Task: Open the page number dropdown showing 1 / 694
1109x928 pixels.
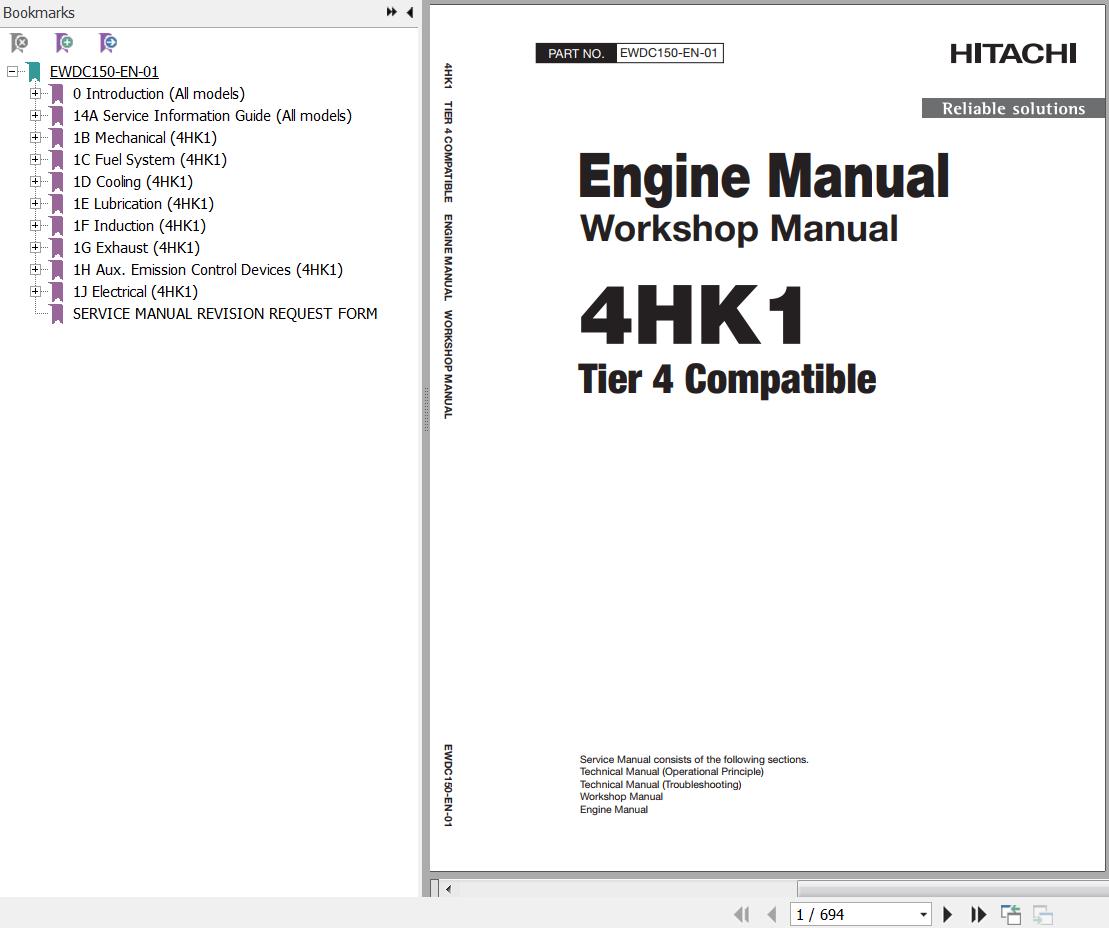Action: [923, 915]
